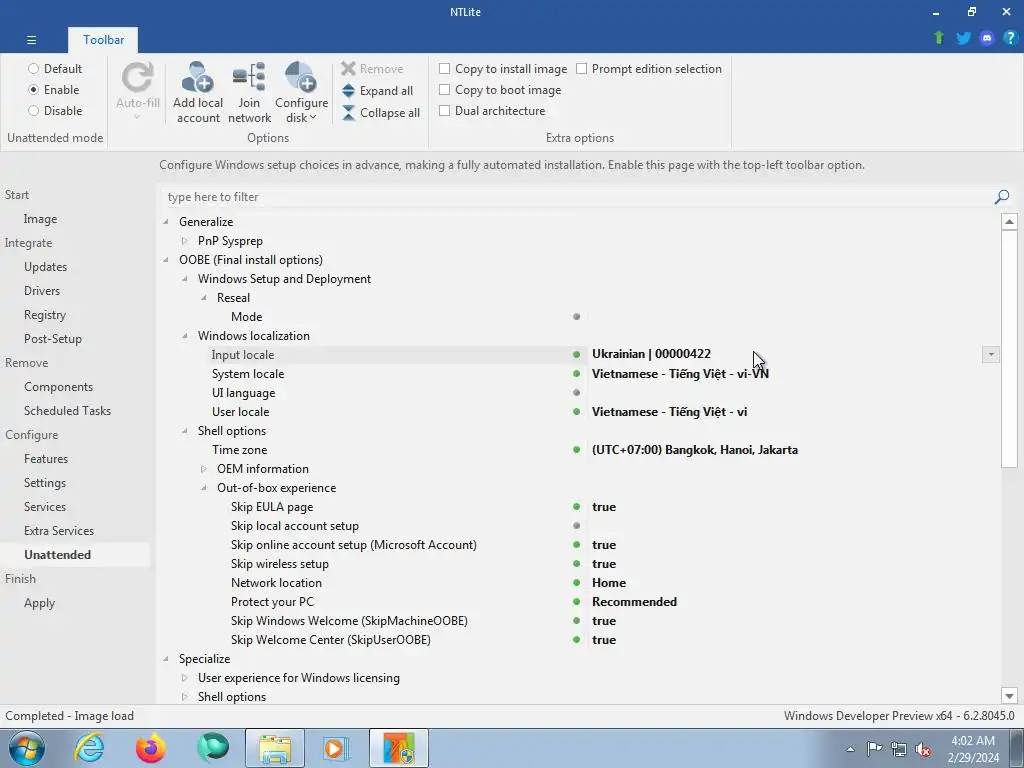Image resolution: width=1024 pixels, height=768 pixels.
Task: Open the Extra Services page
Action: click(x=59, y=531)
